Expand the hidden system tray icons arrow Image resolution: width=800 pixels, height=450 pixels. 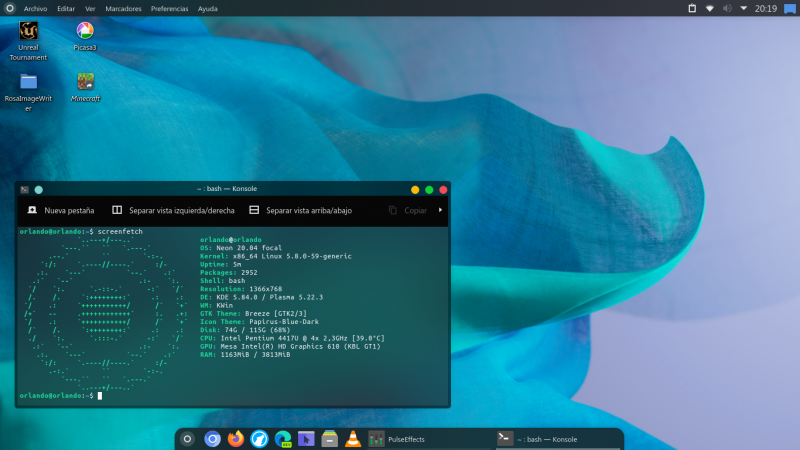click(x=744, y=8)
